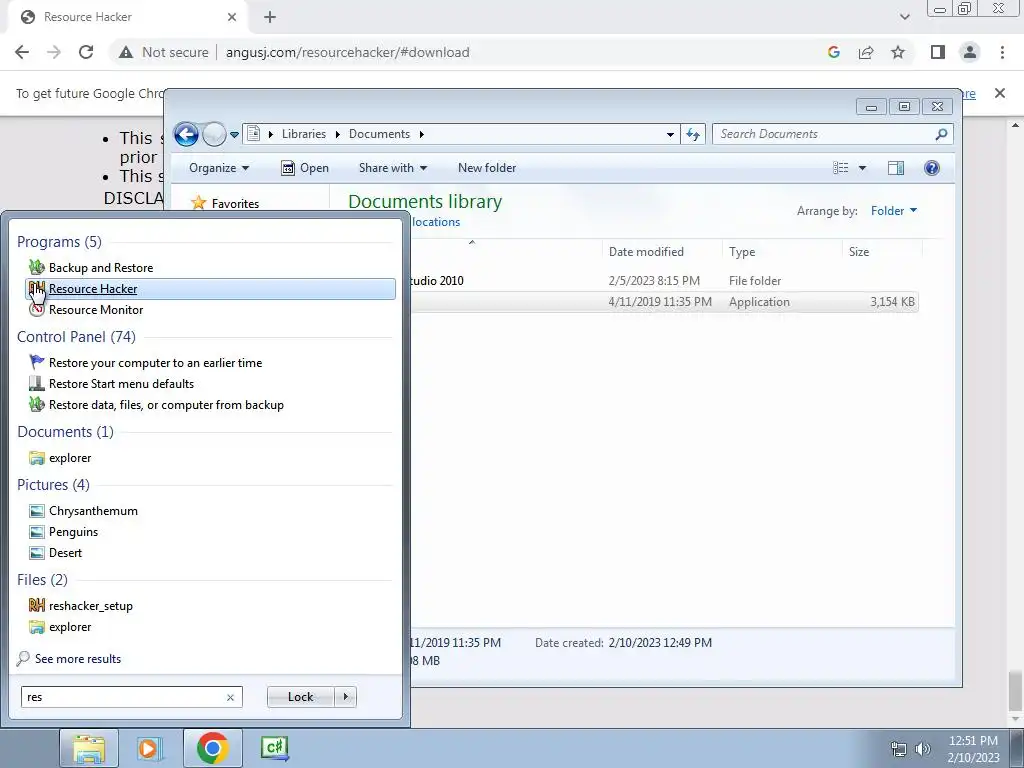The width and height of the screenshot is (1024, 768).
Task: Toggle Chrome side panel
Action: pos(938,52)
